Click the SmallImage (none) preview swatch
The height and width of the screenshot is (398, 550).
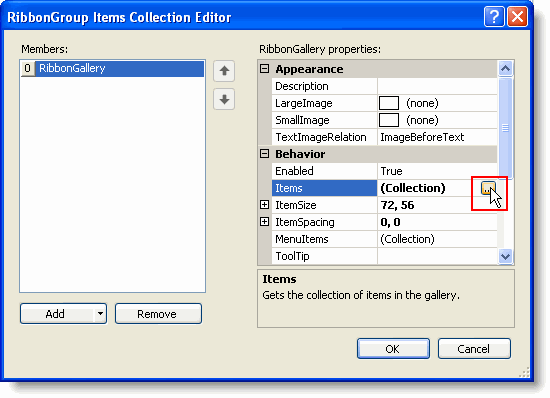pos(389,120)
